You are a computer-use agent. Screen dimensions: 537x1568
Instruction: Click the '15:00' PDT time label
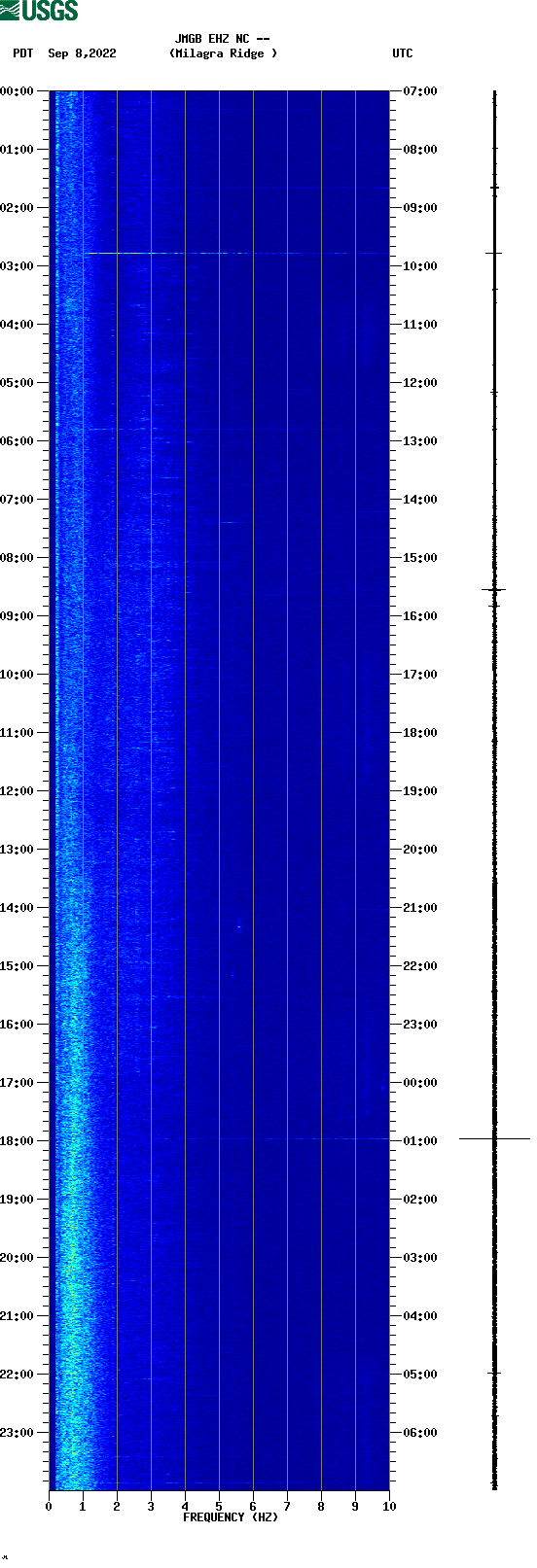point(18,966)
